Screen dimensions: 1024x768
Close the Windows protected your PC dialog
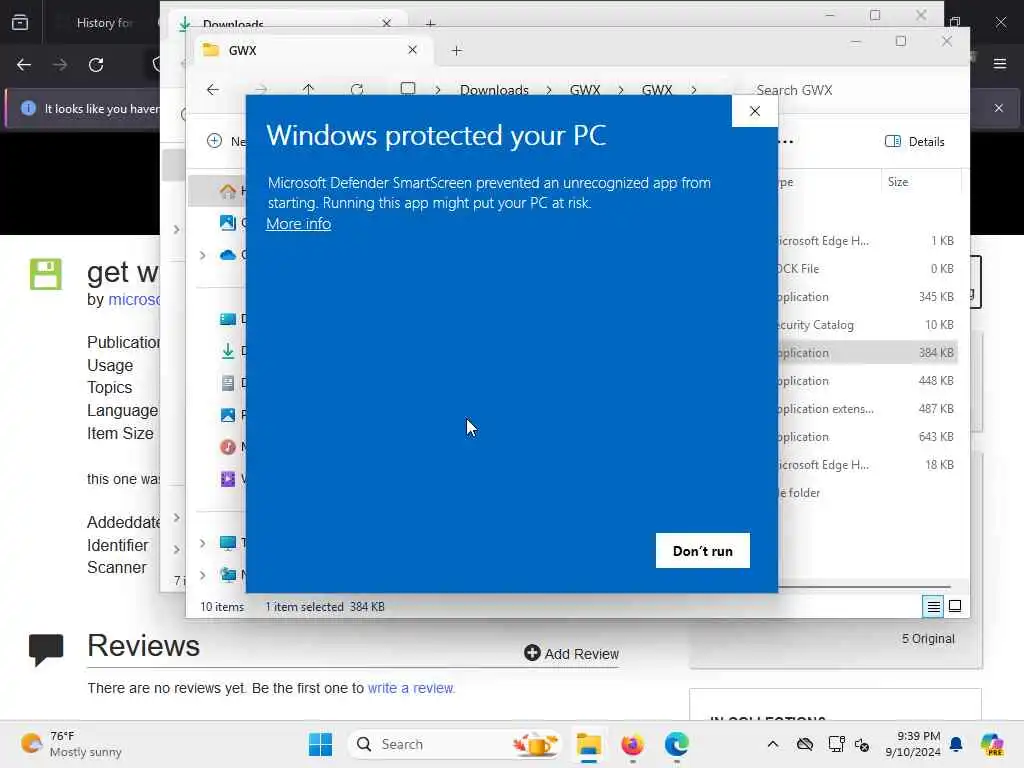coord(755,111)
